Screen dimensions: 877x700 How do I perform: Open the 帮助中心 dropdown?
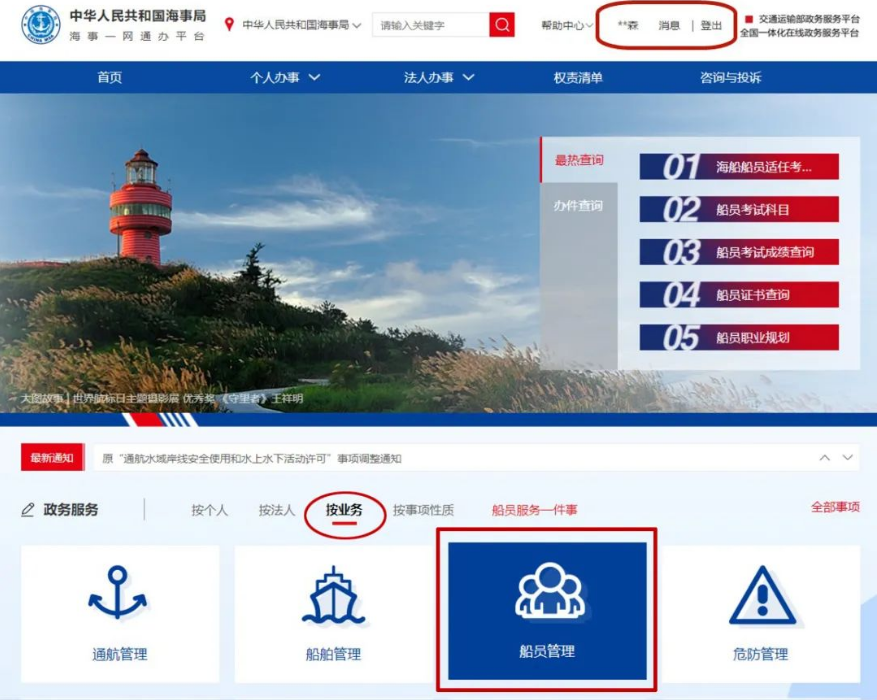click(x=565, y=26)
